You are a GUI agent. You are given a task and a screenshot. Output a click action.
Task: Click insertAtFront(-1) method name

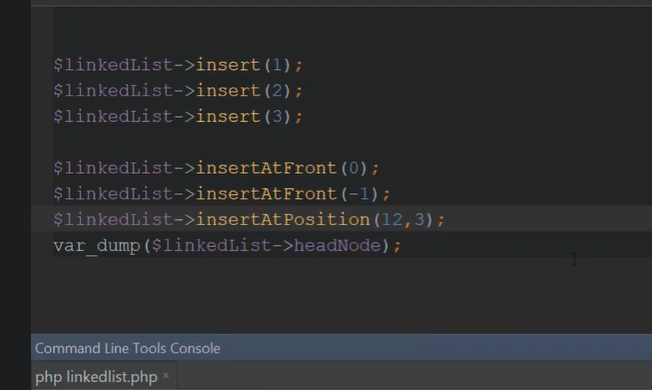coord(266,194)
